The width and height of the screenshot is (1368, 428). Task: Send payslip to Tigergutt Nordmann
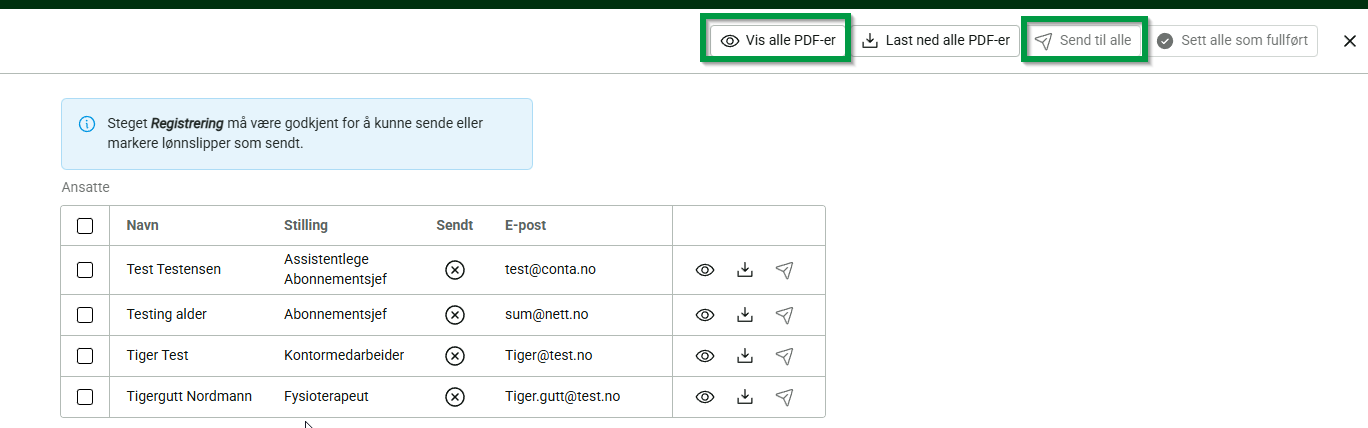(785, 397)
